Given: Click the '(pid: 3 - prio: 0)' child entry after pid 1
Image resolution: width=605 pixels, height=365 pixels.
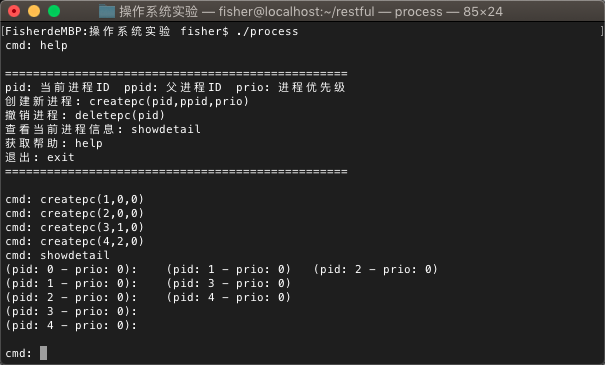Looking at the screenshot, I should 228,283.
